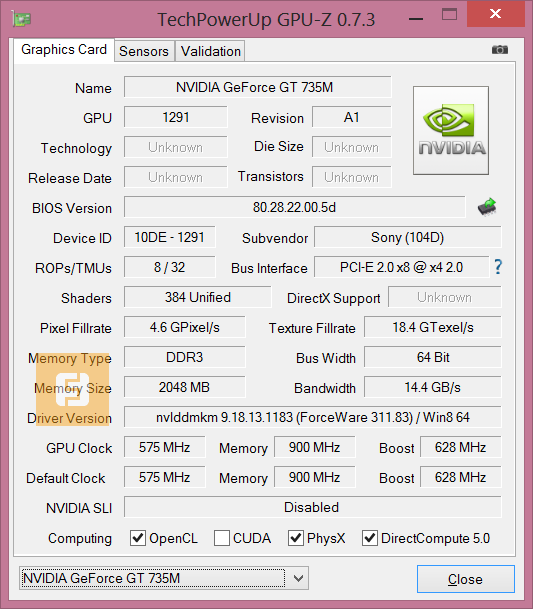Click the NVIDIA SLI field showing Disabled

click(313, 507)
